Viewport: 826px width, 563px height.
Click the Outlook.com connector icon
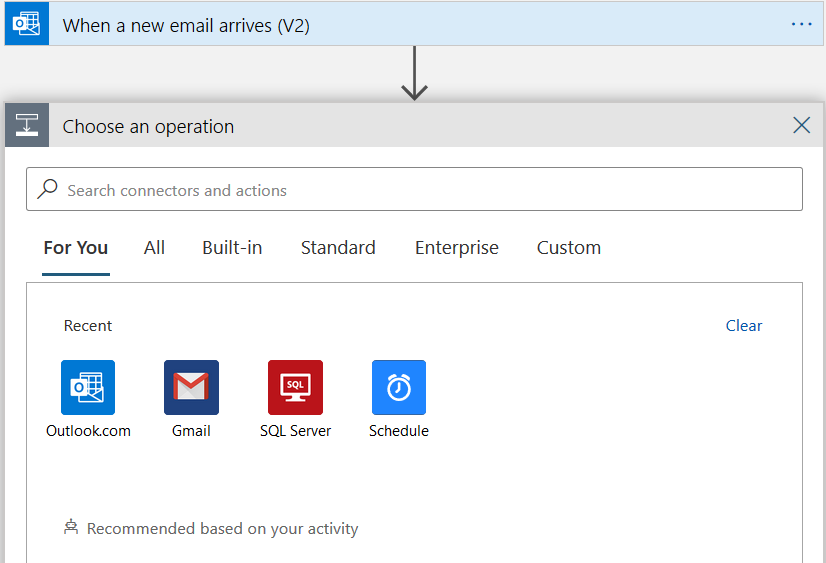point(88,387)
